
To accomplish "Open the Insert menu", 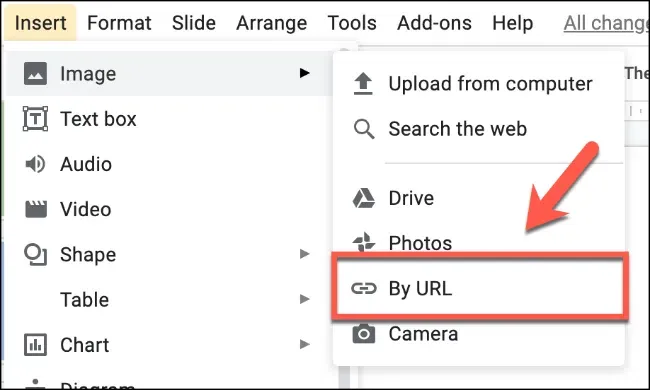I will click(x=41, y=23).
